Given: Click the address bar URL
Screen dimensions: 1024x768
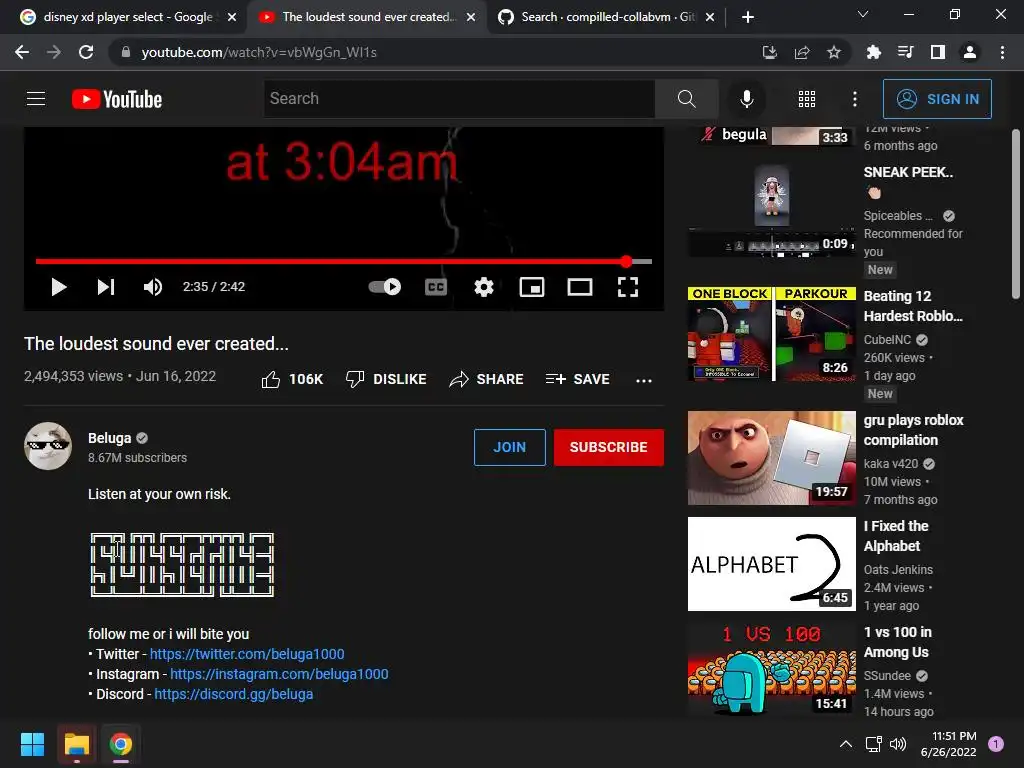Looking at the screenshot, I should pos(259,52).
